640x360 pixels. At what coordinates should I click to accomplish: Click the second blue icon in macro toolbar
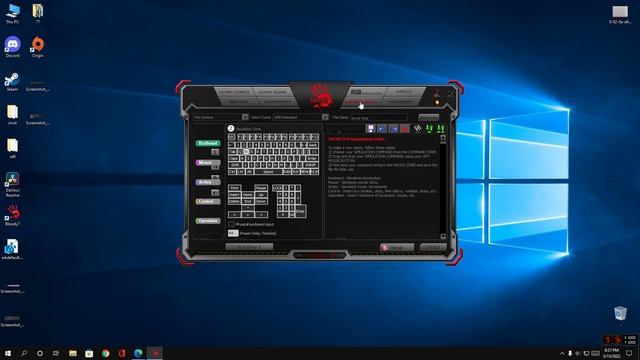click(382, 129)
